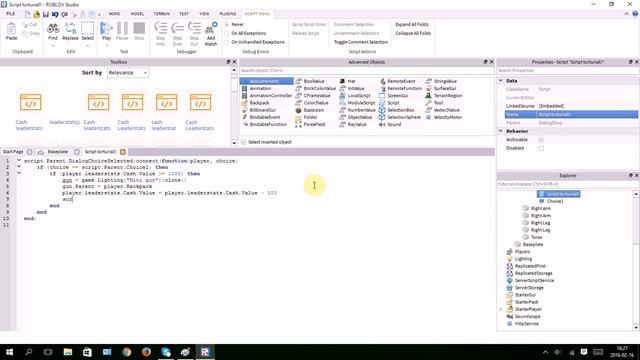Click the Search Properties input field
The height and width of the screenshot is (360, 640).
point(568,71)
